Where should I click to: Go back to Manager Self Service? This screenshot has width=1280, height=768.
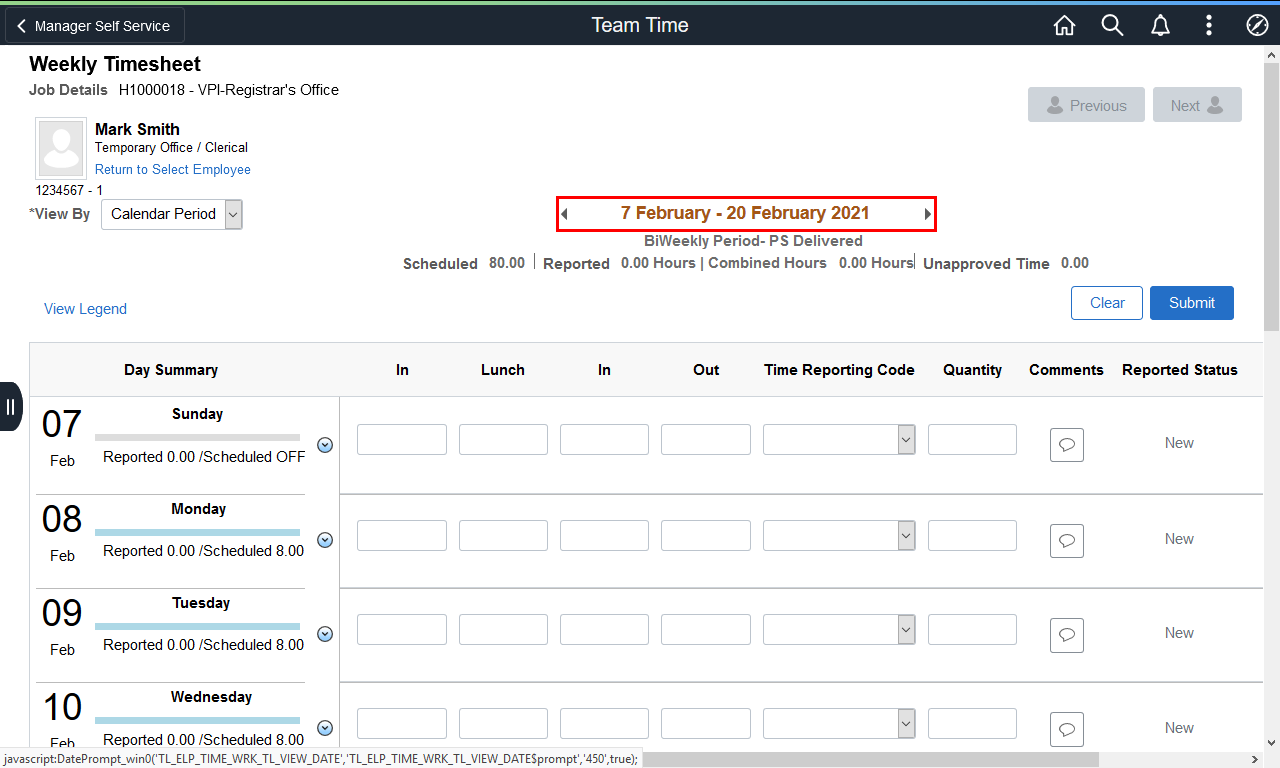coord(95,26)
